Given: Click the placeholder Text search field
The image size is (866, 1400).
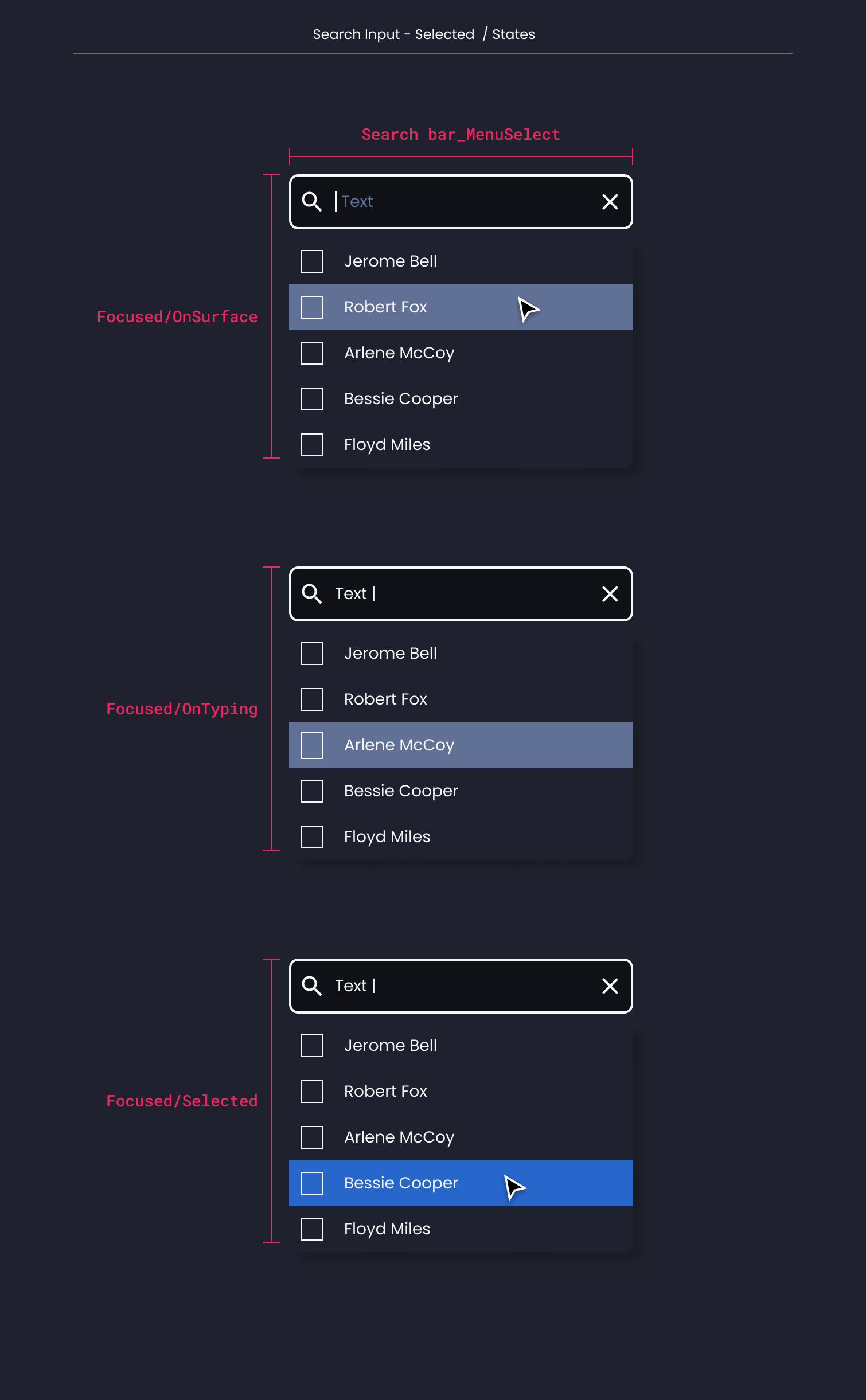Looking at the screenshot, I should pos(461,202).
